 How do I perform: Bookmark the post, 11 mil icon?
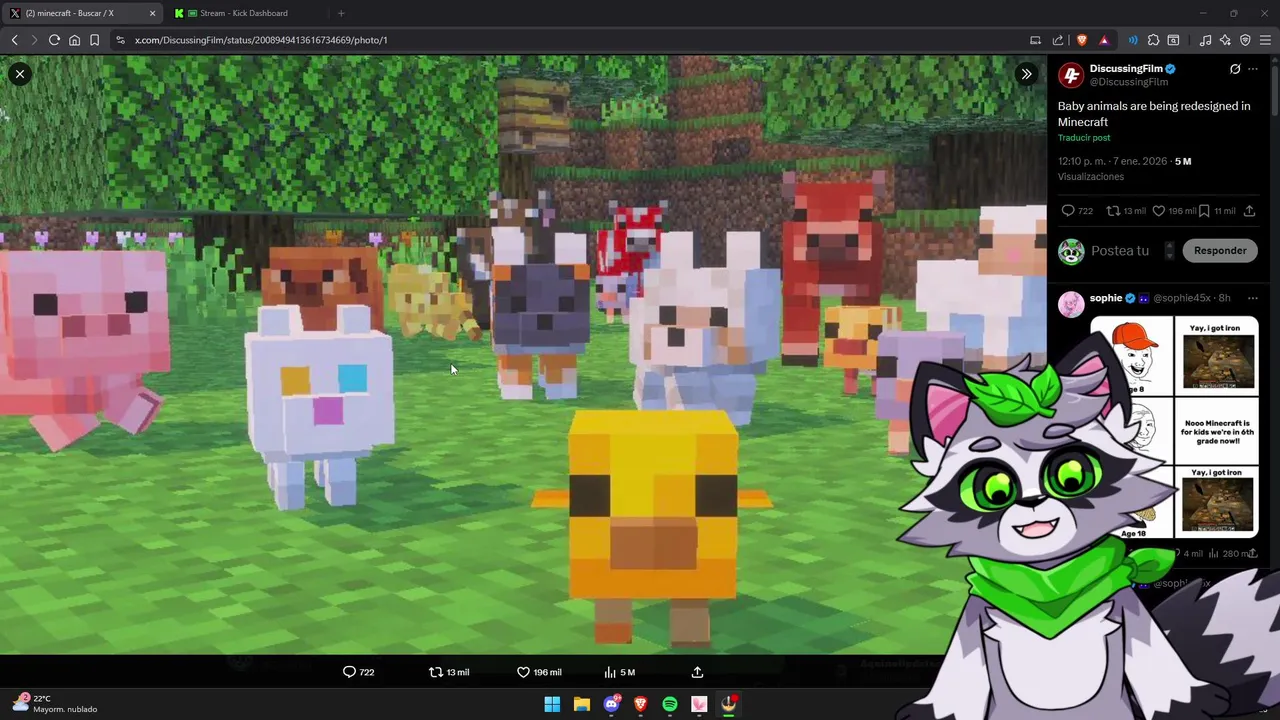coord(1217,211)
